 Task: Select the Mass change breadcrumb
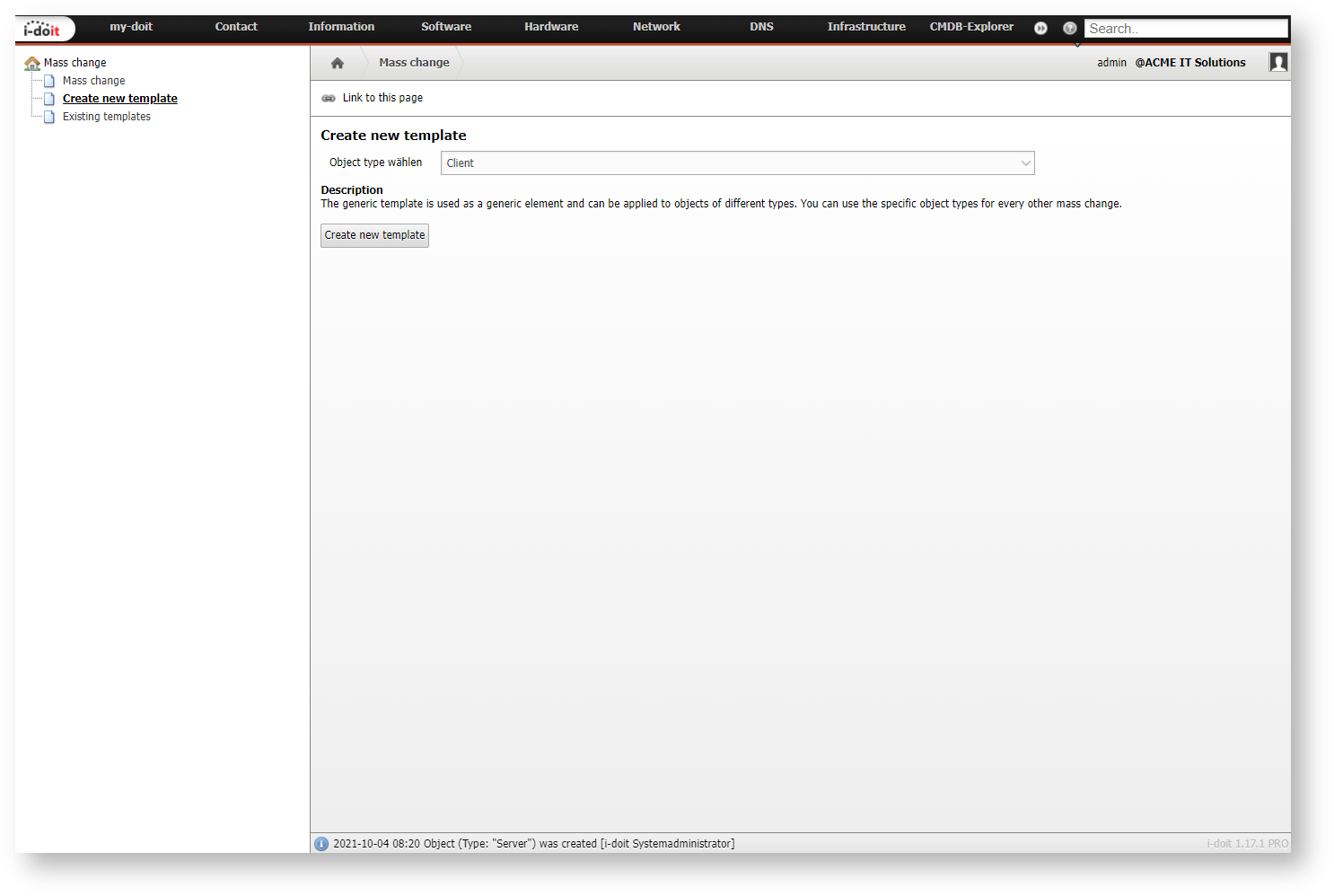(x=414, y=63)
